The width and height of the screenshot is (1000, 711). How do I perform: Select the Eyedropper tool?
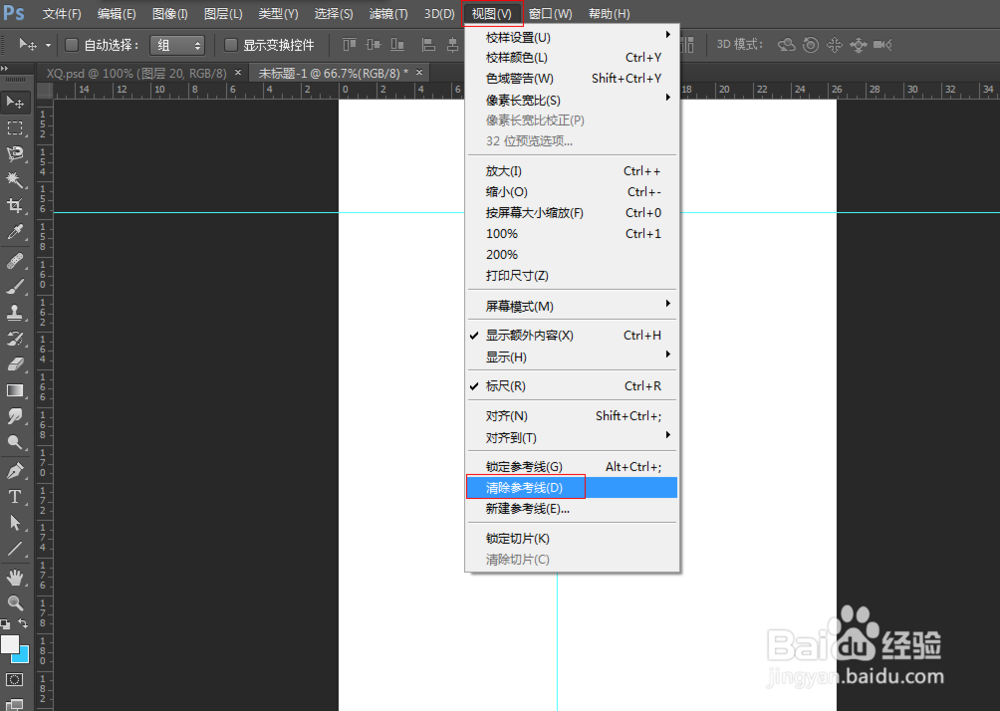click(x=15, y=231)
